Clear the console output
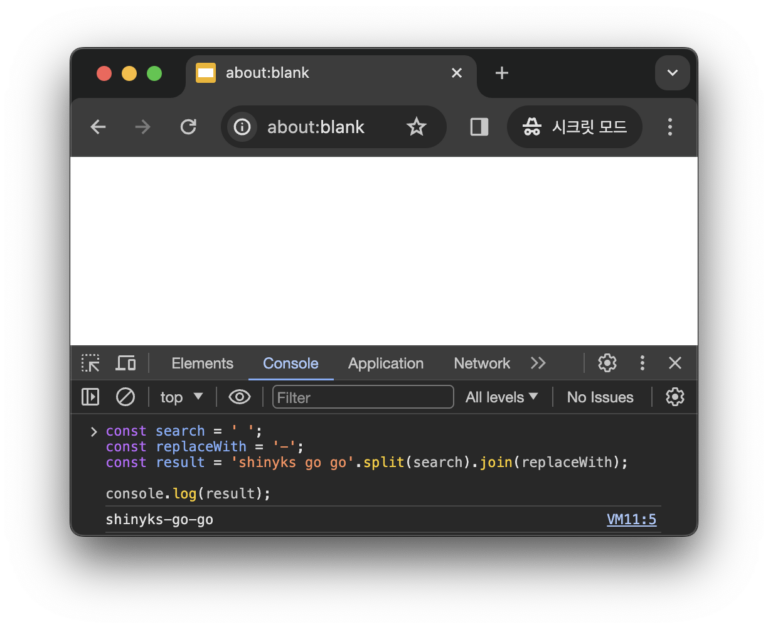This screenshot has height=629, width=768. 125,397
